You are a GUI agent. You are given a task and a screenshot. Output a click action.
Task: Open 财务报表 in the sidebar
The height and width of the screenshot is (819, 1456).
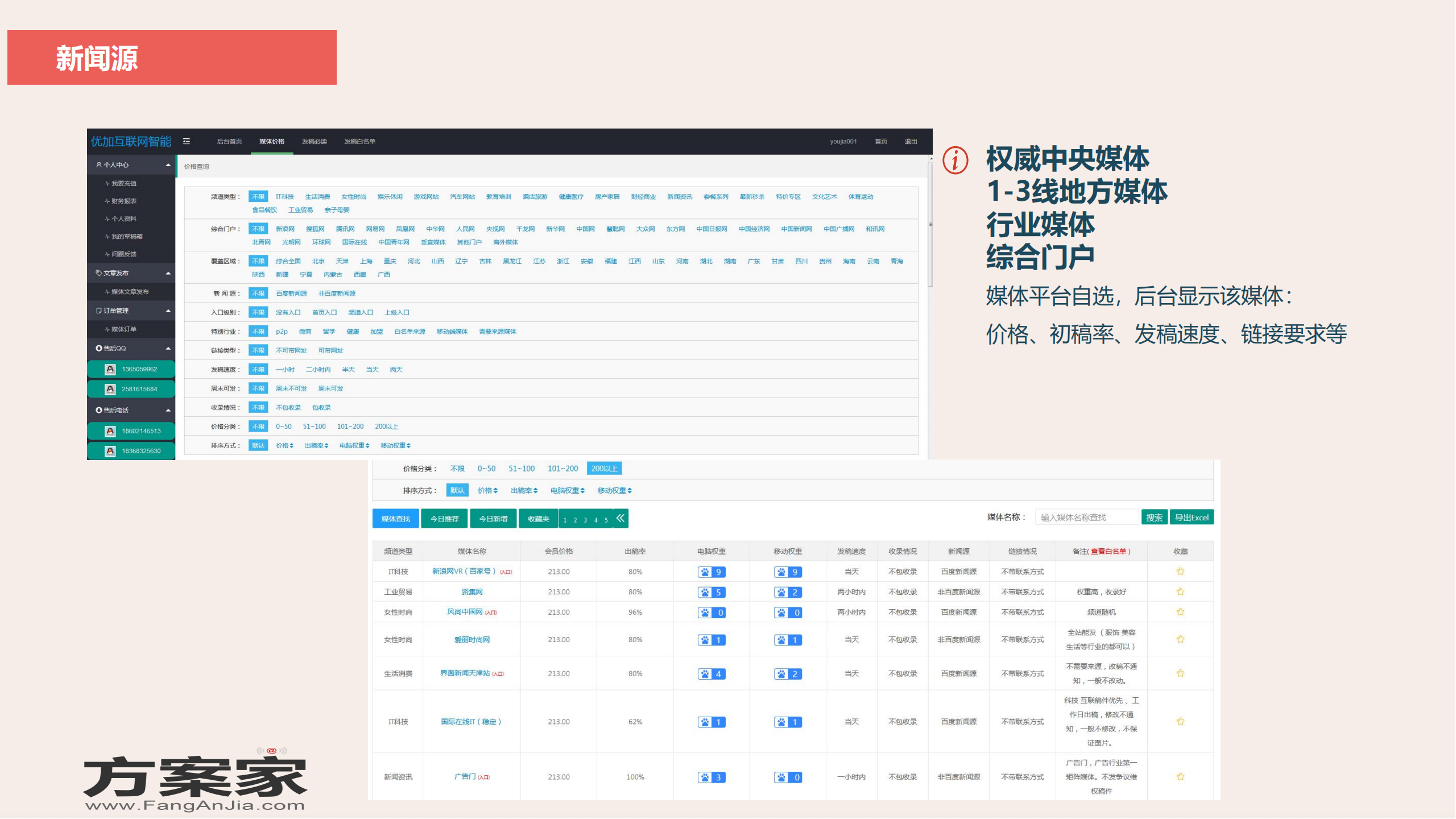[123, 201]
